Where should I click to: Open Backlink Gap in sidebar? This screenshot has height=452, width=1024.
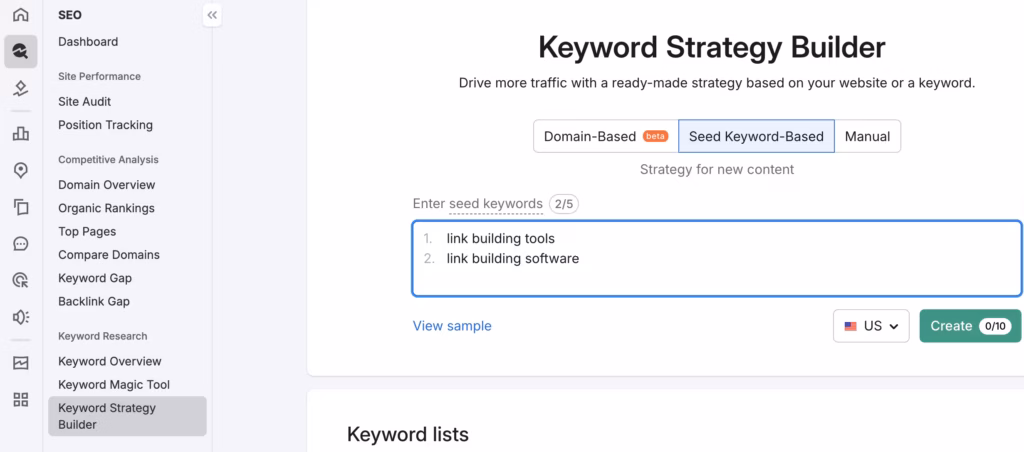(x=94, y=301)
